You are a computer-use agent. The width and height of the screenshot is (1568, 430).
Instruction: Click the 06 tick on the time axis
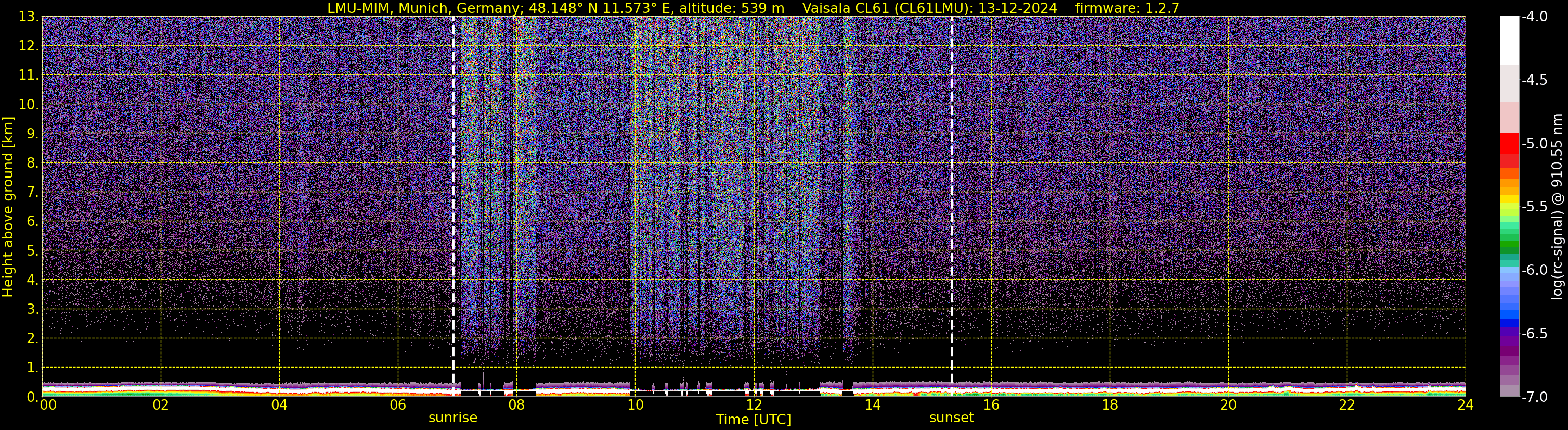coord(397,405)
